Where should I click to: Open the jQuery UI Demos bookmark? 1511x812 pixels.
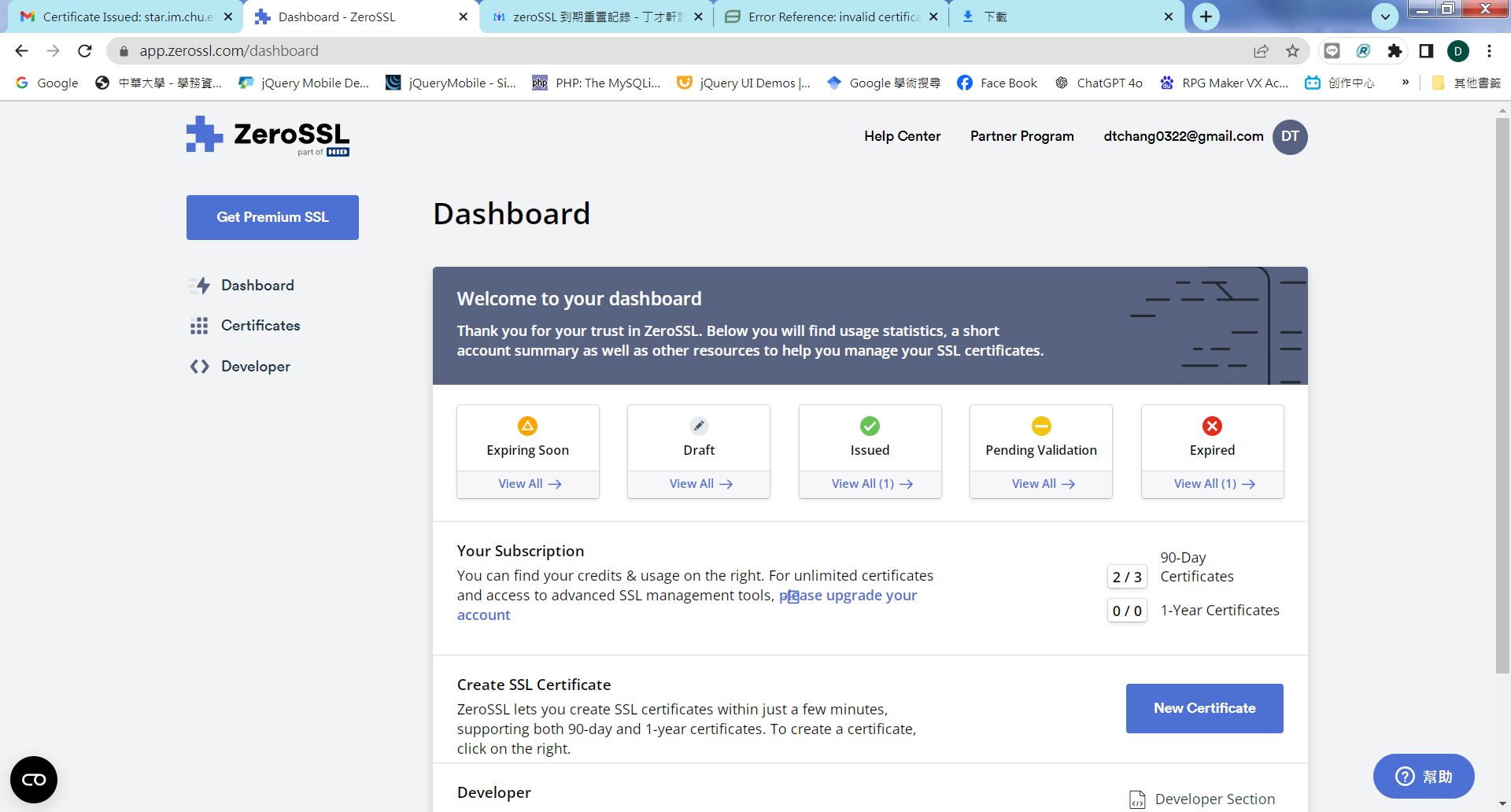click(744, 83)
